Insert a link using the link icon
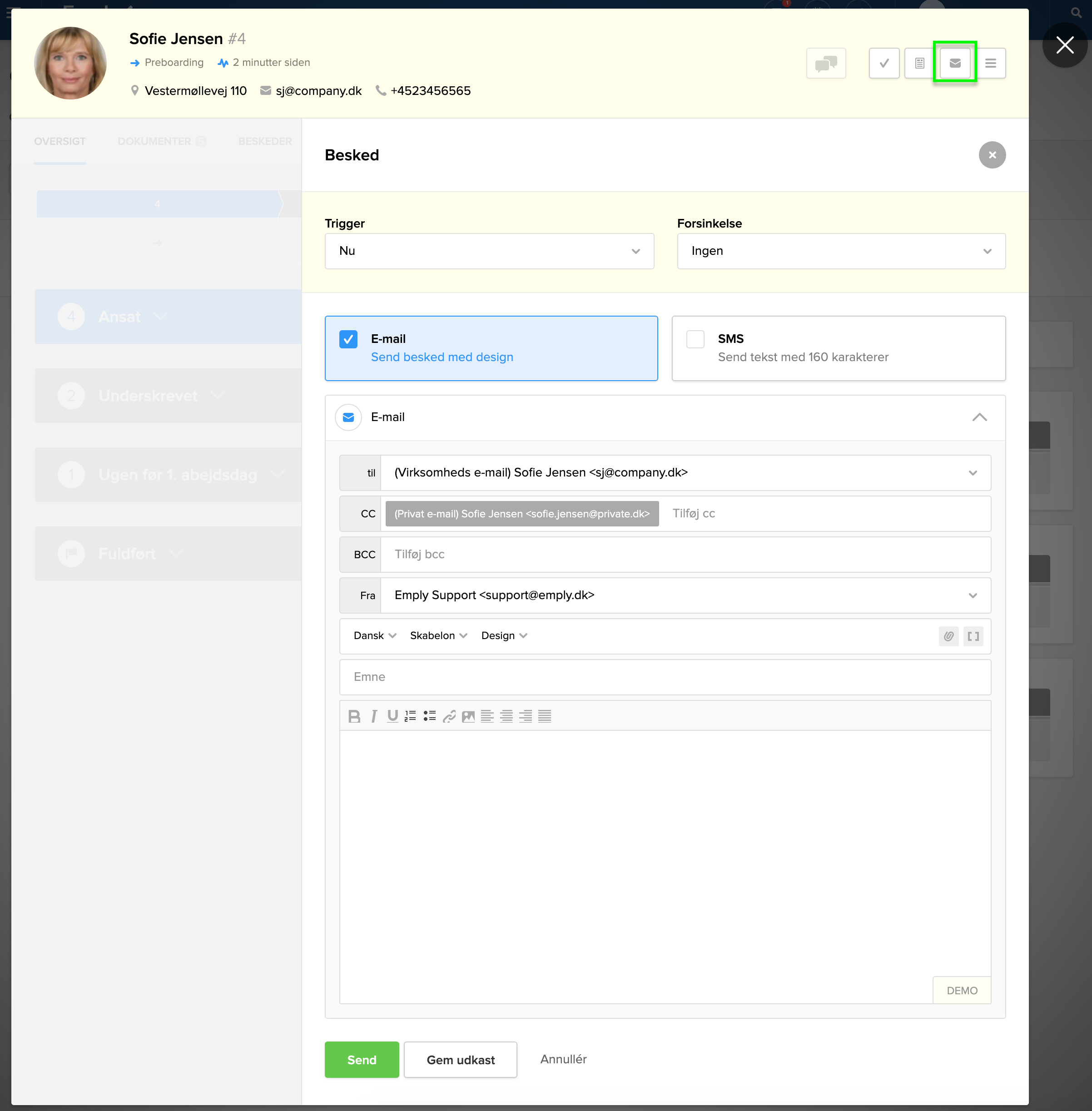 (449, 716)
